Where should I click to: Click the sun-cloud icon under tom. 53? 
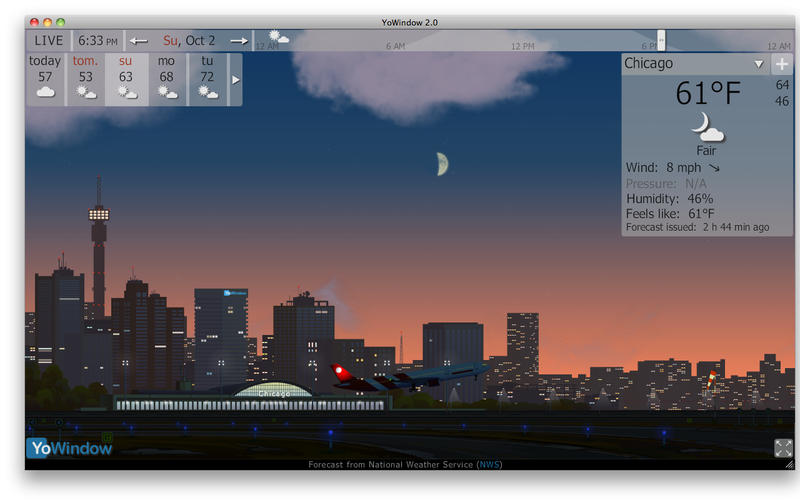86,92
